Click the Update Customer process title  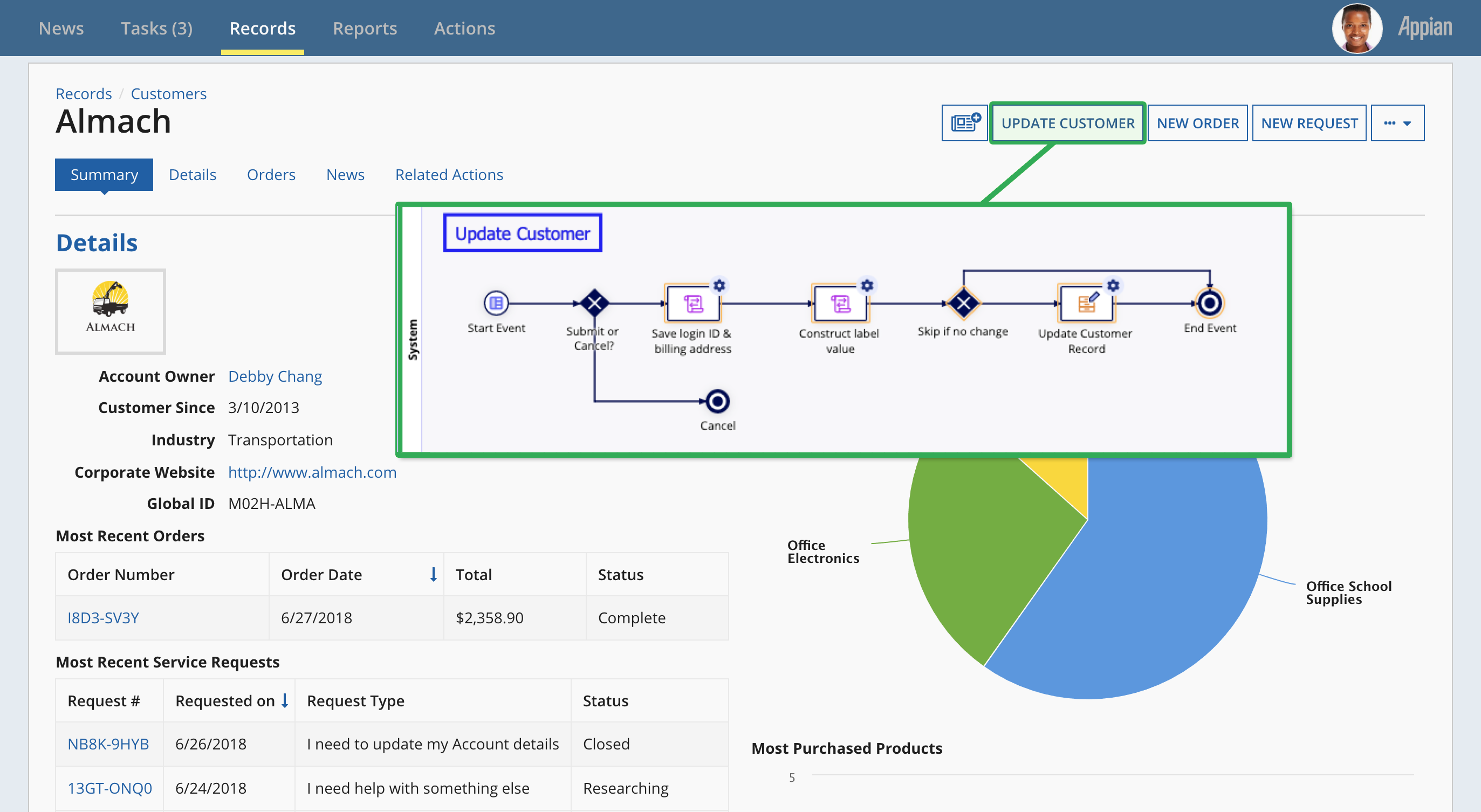click(x=522, y=233)
